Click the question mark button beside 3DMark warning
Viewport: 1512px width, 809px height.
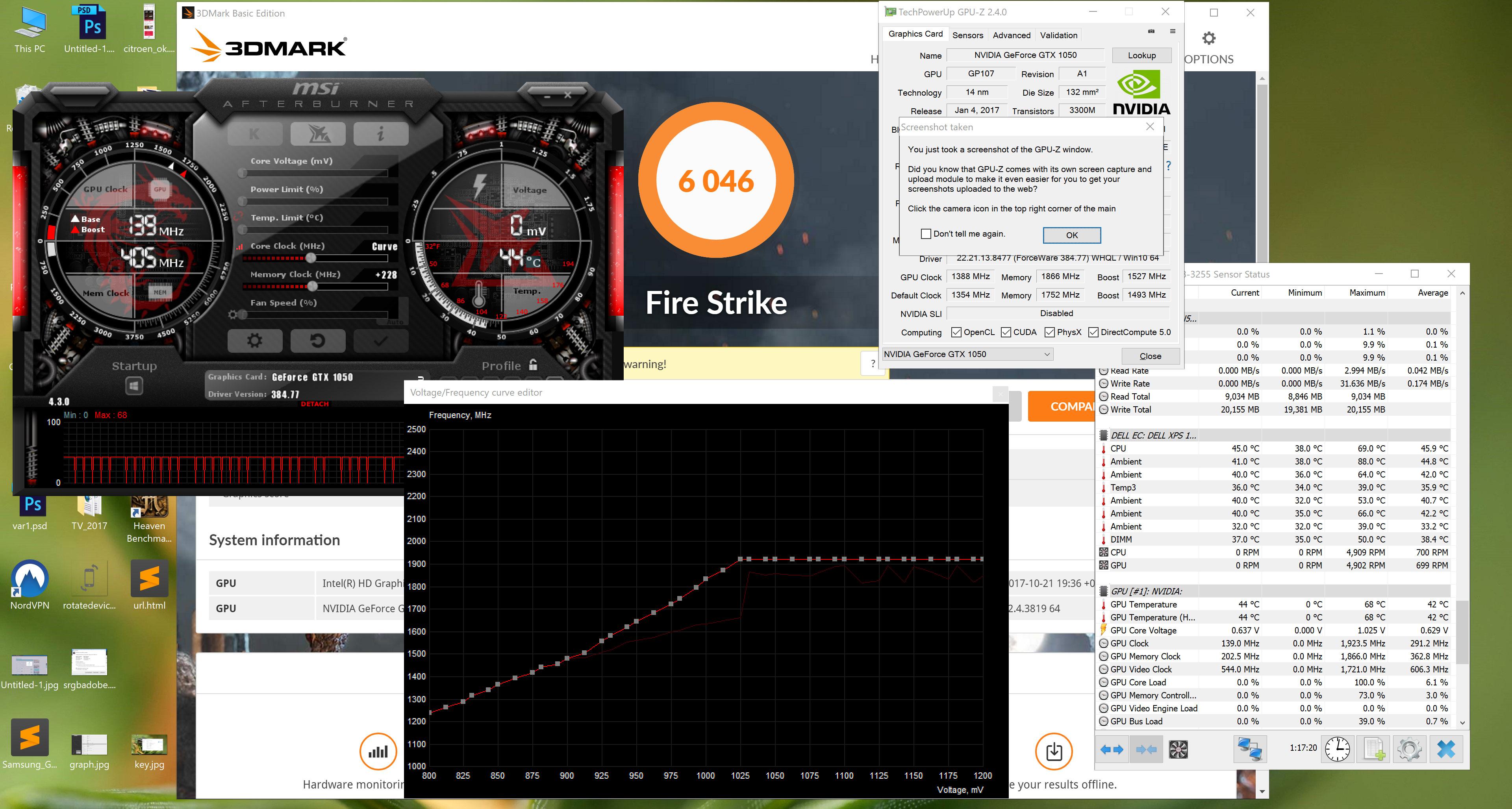tap(873, 364)
